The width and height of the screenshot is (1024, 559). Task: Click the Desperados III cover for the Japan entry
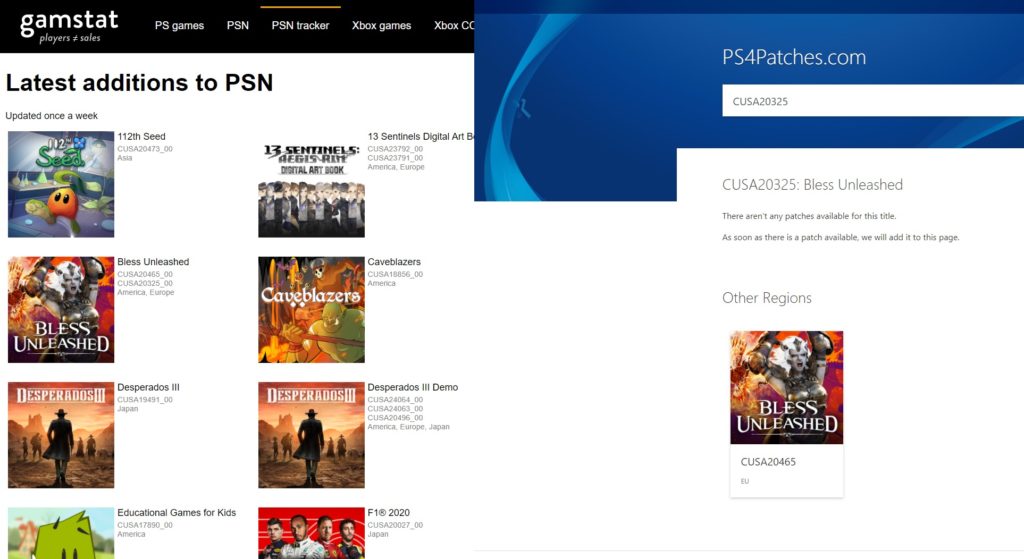tap(61, 435)
